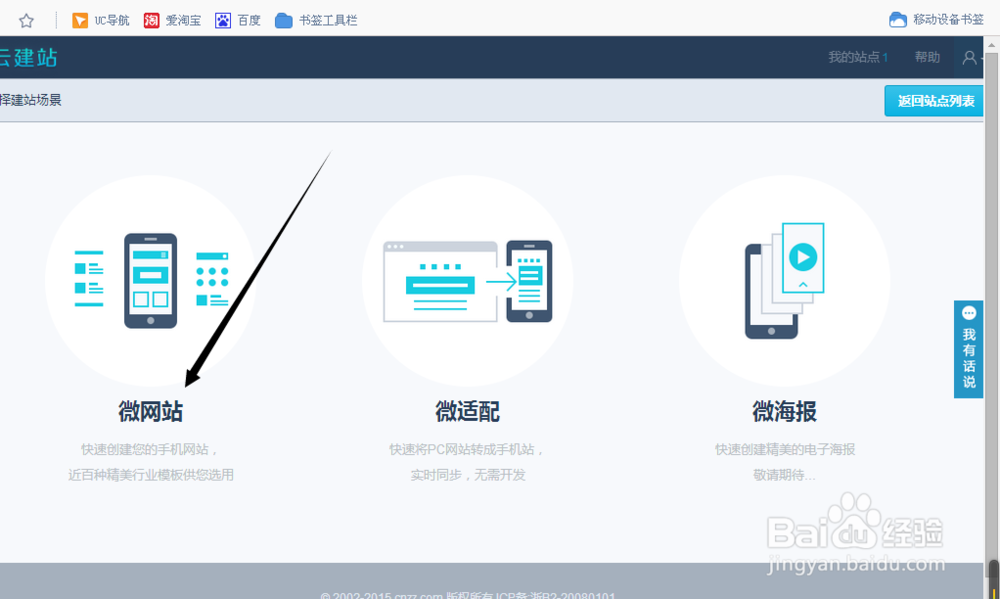Open the user profile icon in header
The width and height of the screenshot is (1000, 599).
(968, 57)
